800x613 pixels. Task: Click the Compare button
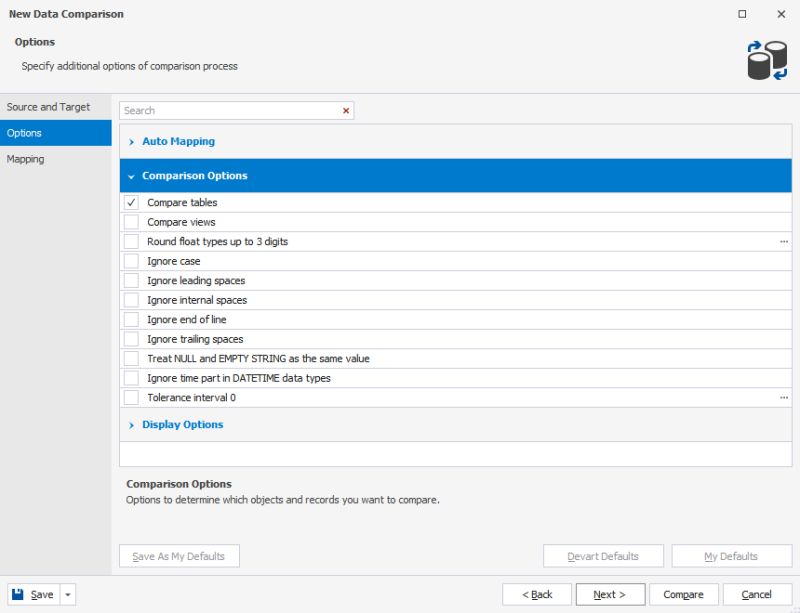pos(683,593)
